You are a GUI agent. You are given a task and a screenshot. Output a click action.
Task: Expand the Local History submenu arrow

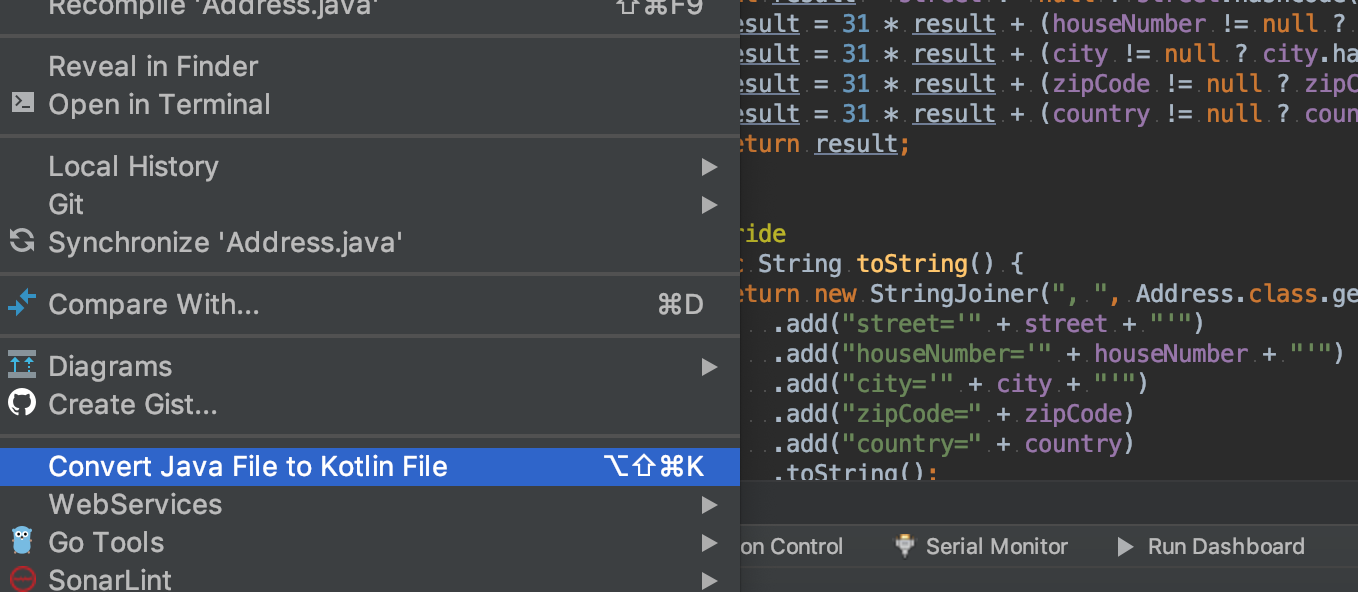coord(709,166)
